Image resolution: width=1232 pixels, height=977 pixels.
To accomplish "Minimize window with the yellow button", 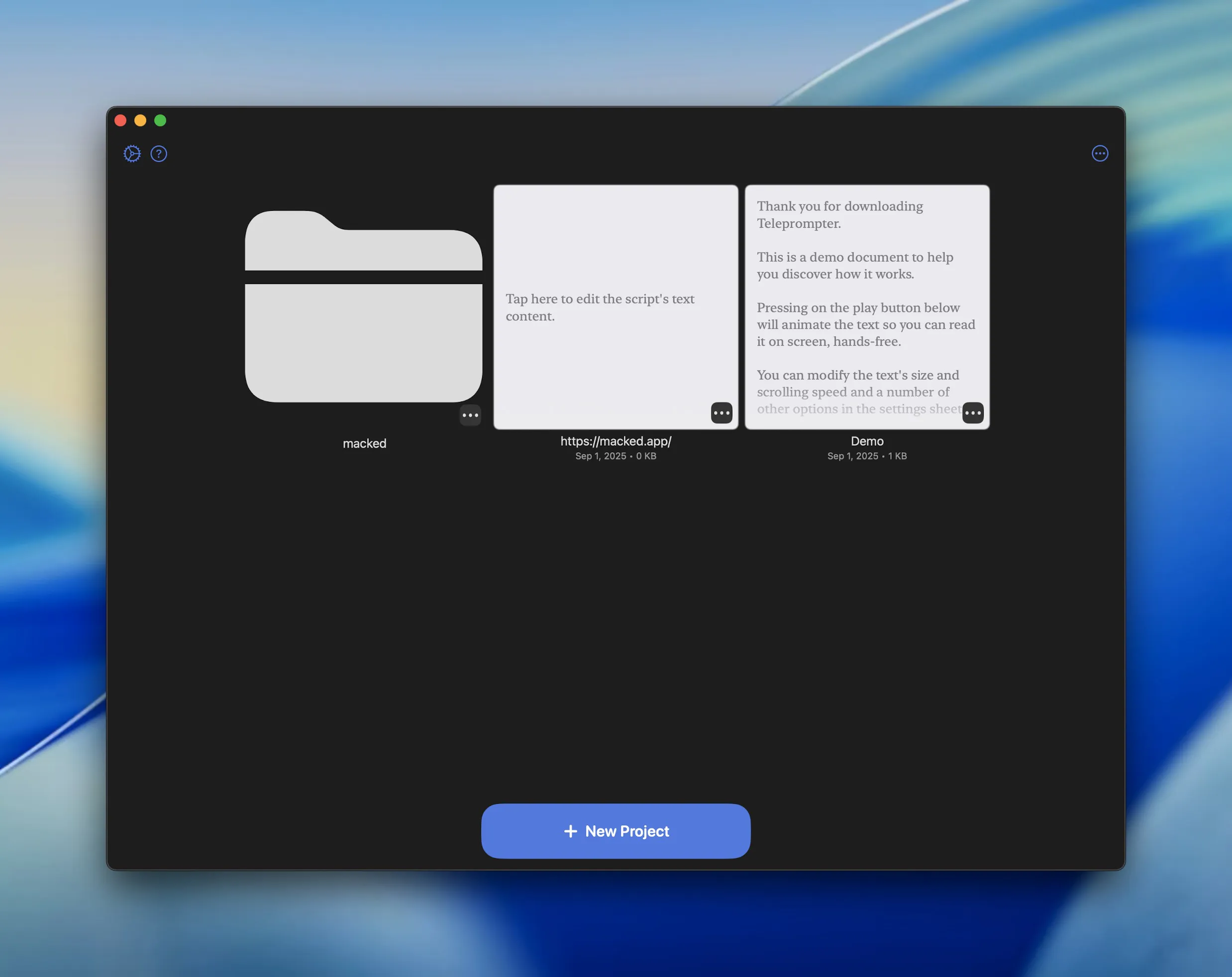I will tap(140, 120).
